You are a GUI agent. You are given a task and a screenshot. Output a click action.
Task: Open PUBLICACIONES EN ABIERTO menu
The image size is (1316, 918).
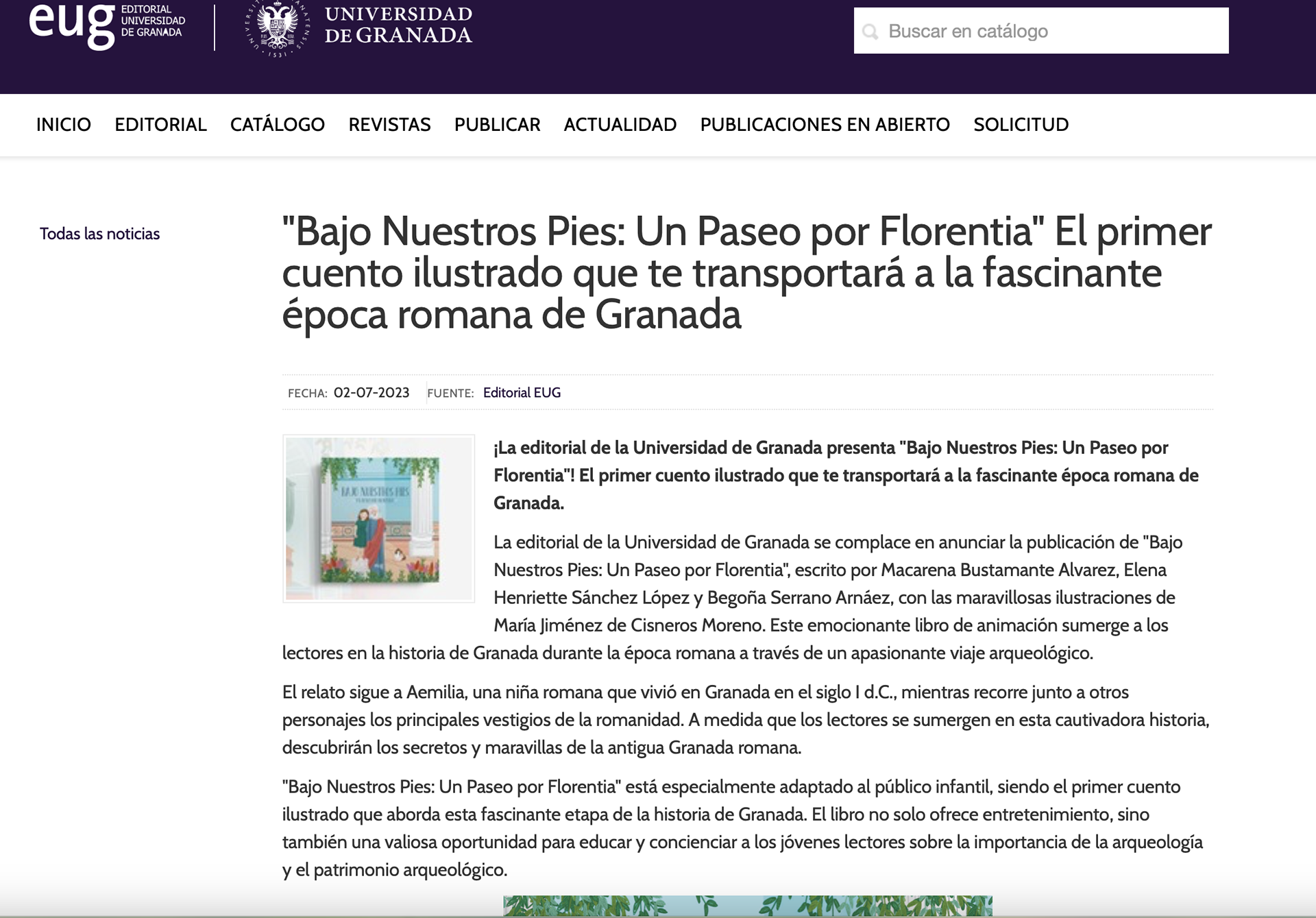825,125
